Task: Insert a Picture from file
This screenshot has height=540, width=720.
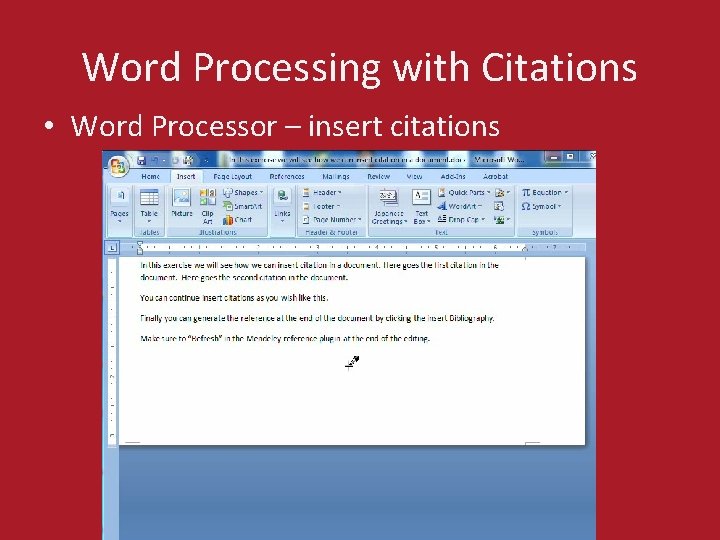Action: click(x=182, y=203)
